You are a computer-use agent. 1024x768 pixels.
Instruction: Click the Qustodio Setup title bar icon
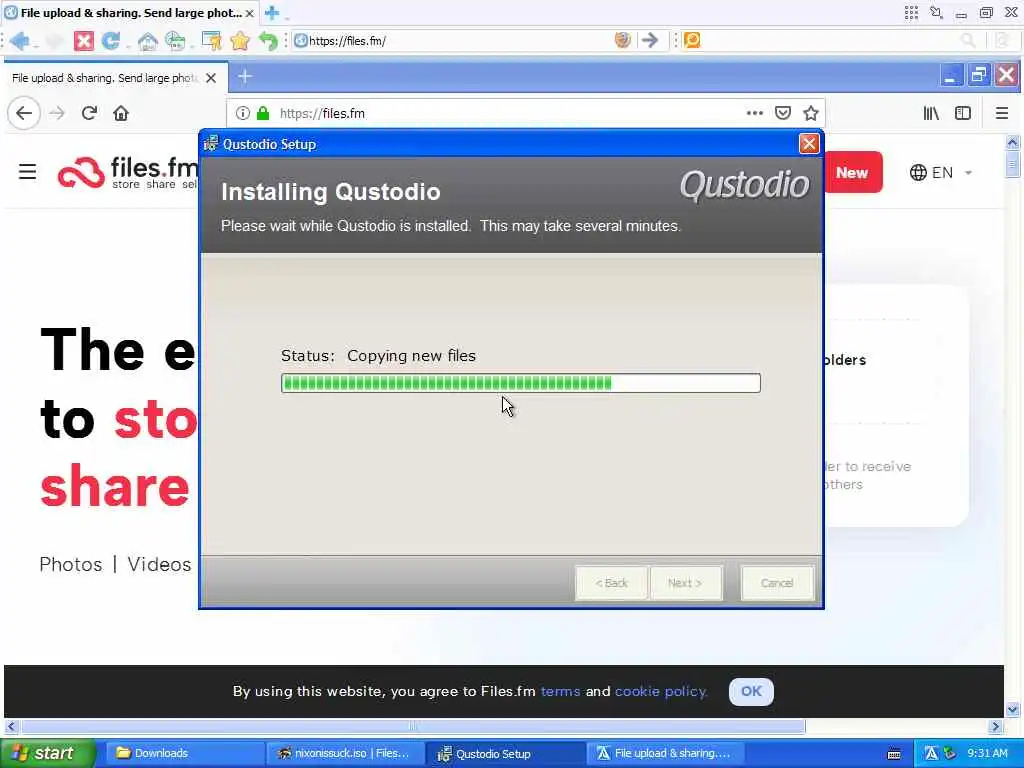tap(210, 144)
